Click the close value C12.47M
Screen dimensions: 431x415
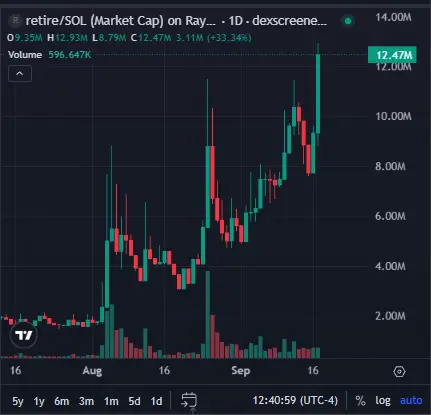(151, 38)
